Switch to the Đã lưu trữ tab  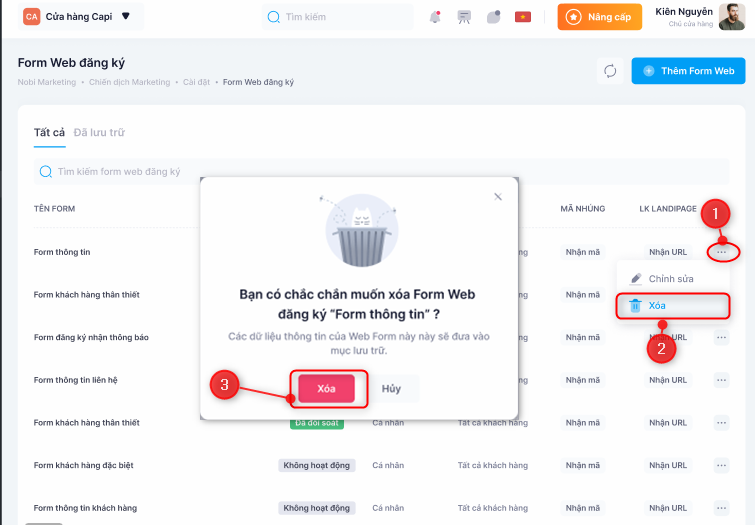click(99, 133)
